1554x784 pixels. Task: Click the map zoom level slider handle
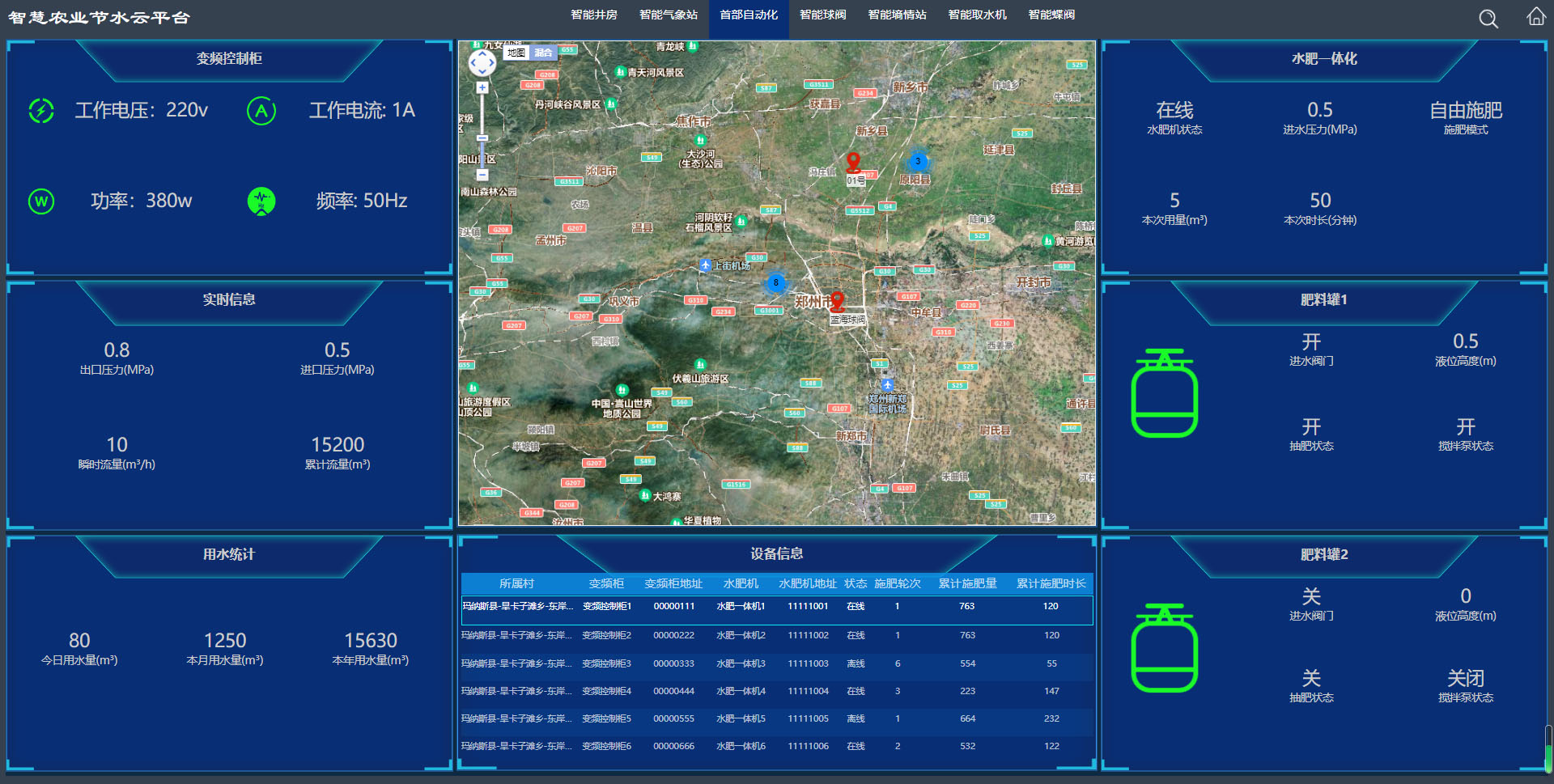coord(482,138)
